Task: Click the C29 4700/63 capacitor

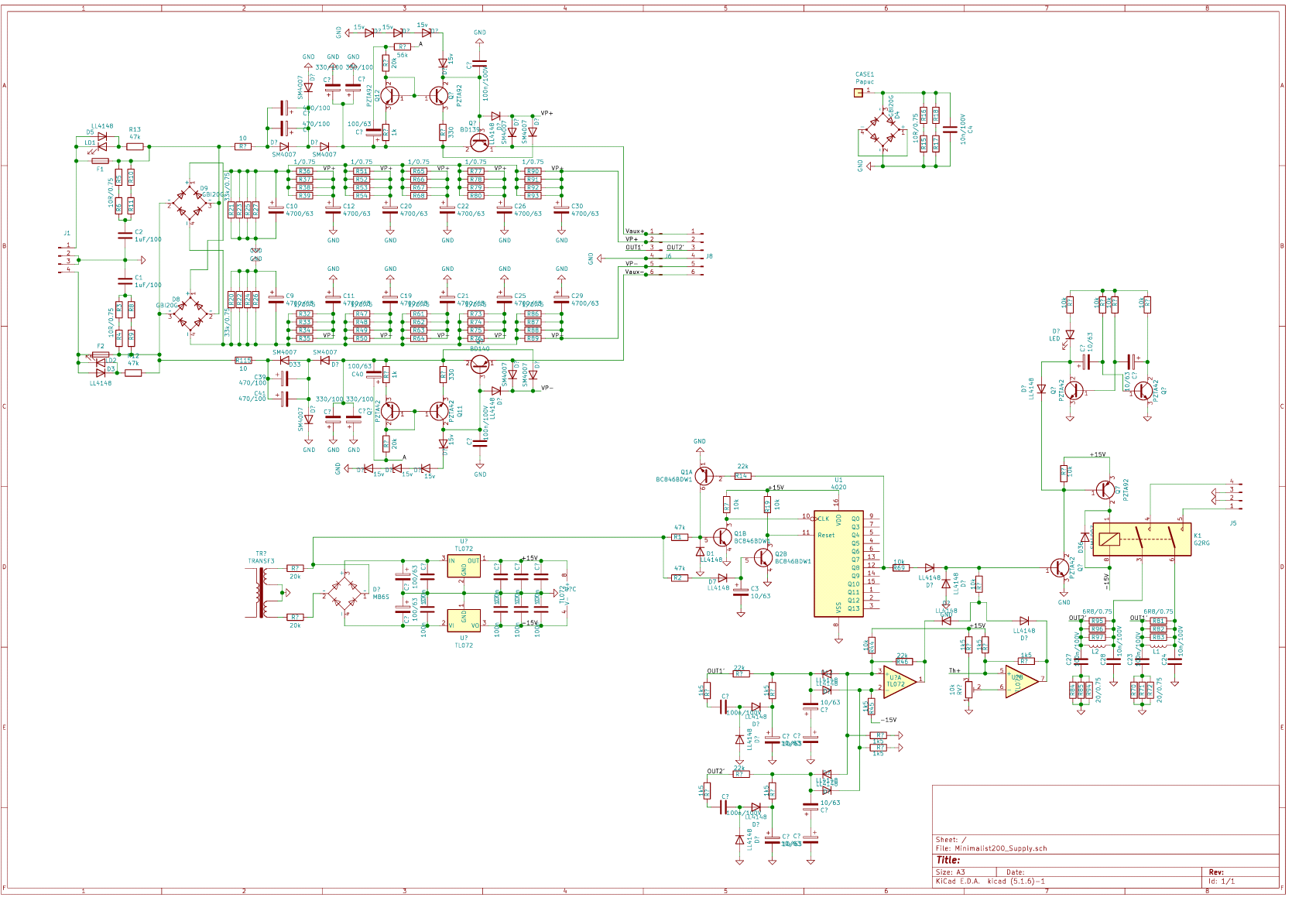Action: [x=561, y=298]
